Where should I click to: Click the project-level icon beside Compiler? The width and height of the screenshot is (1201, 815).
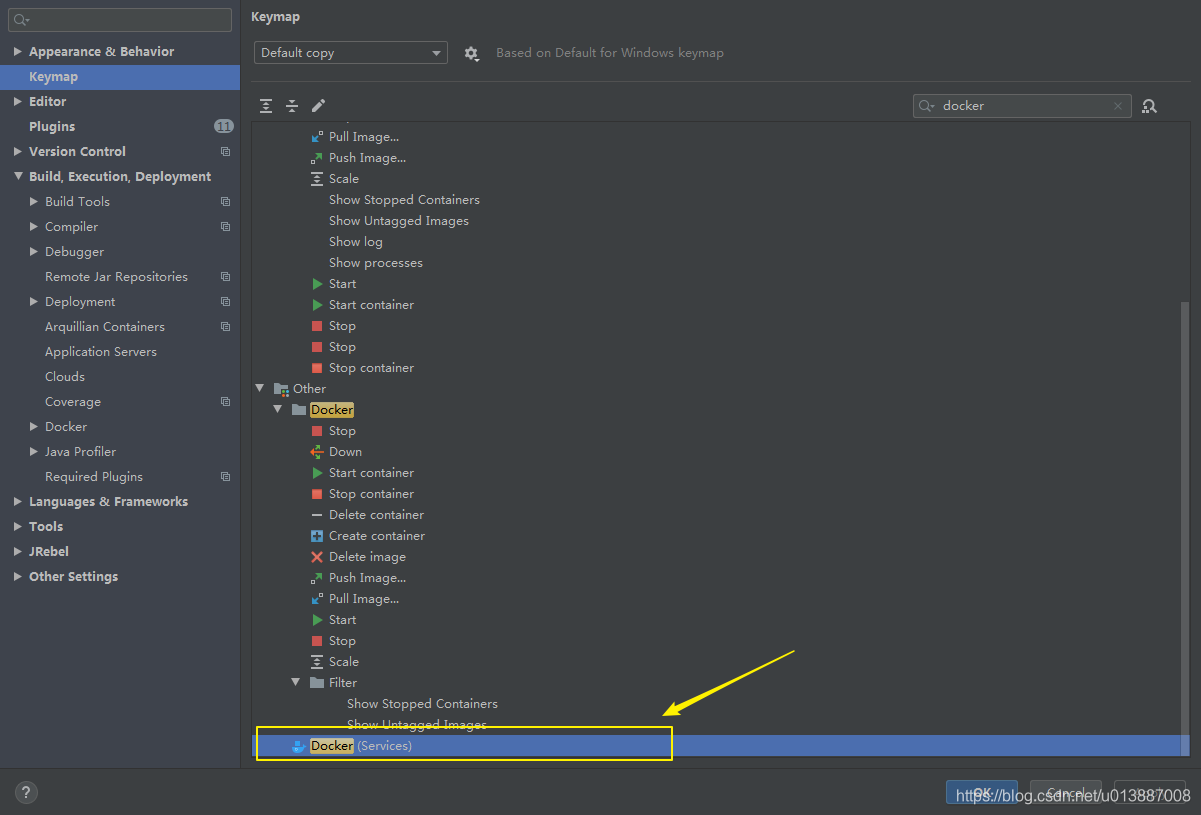pyautogui.click(x=225, y=227)
